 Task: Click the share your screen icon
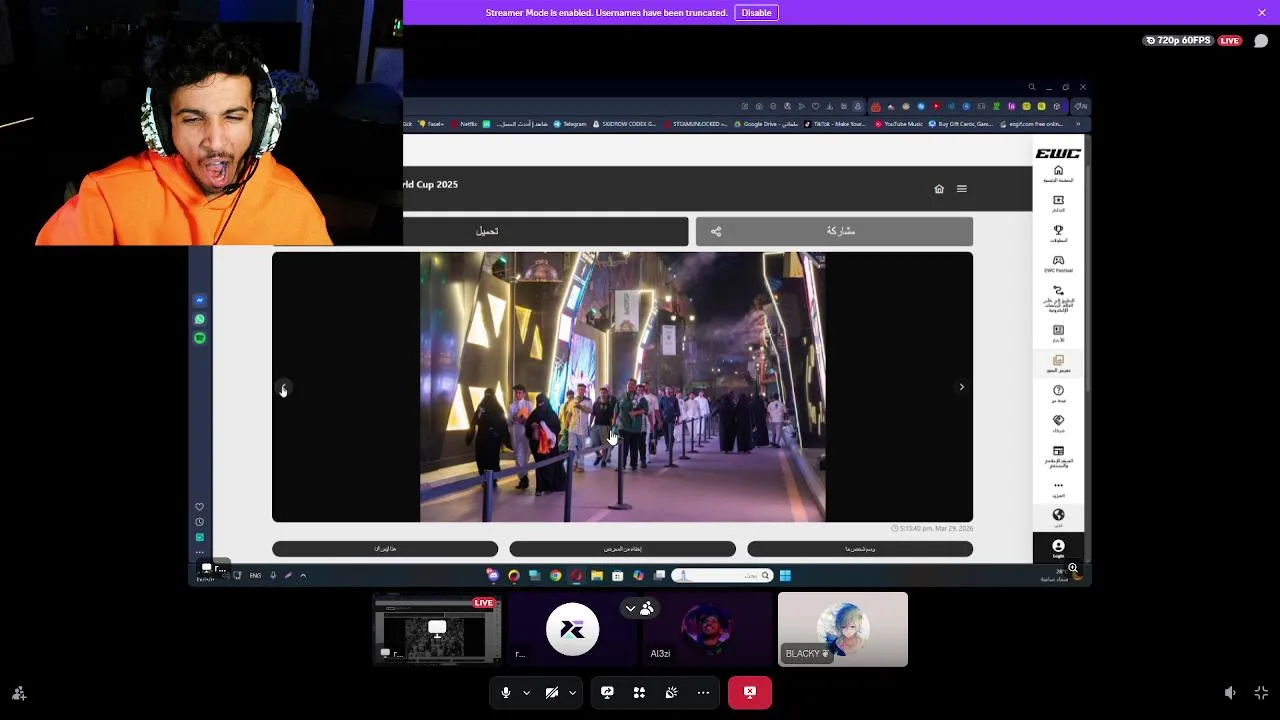[x=607, y=692]
